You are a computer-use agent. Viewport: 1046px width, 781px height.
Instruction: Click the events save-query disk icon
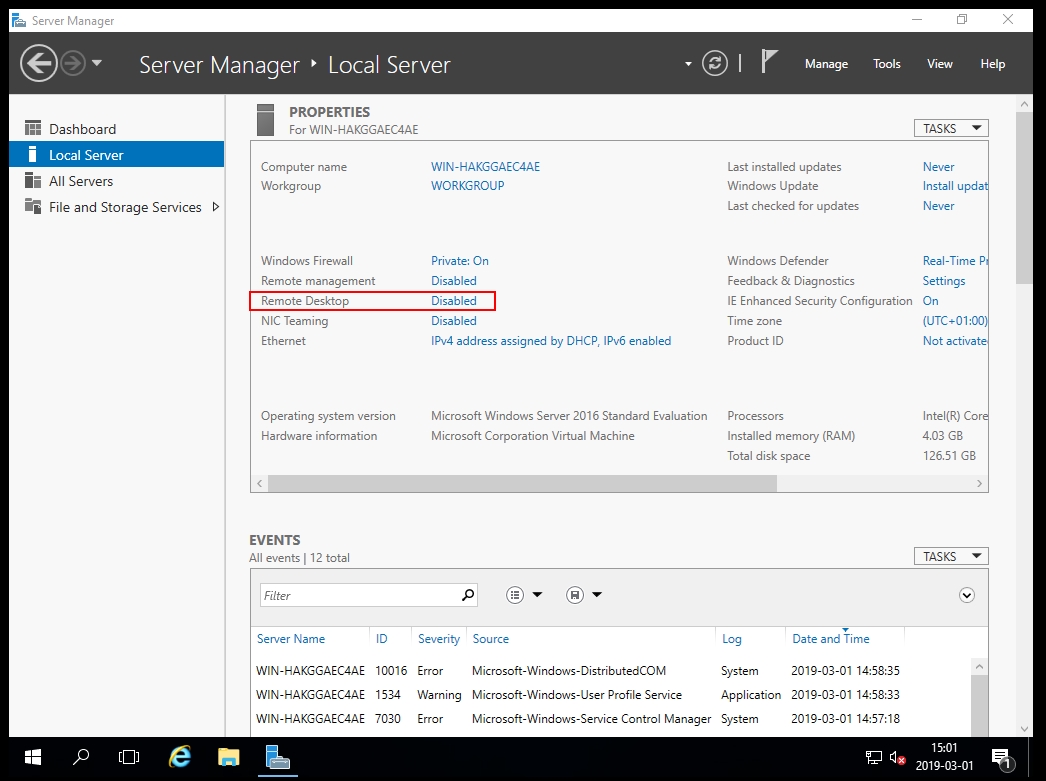click(574, 595)
